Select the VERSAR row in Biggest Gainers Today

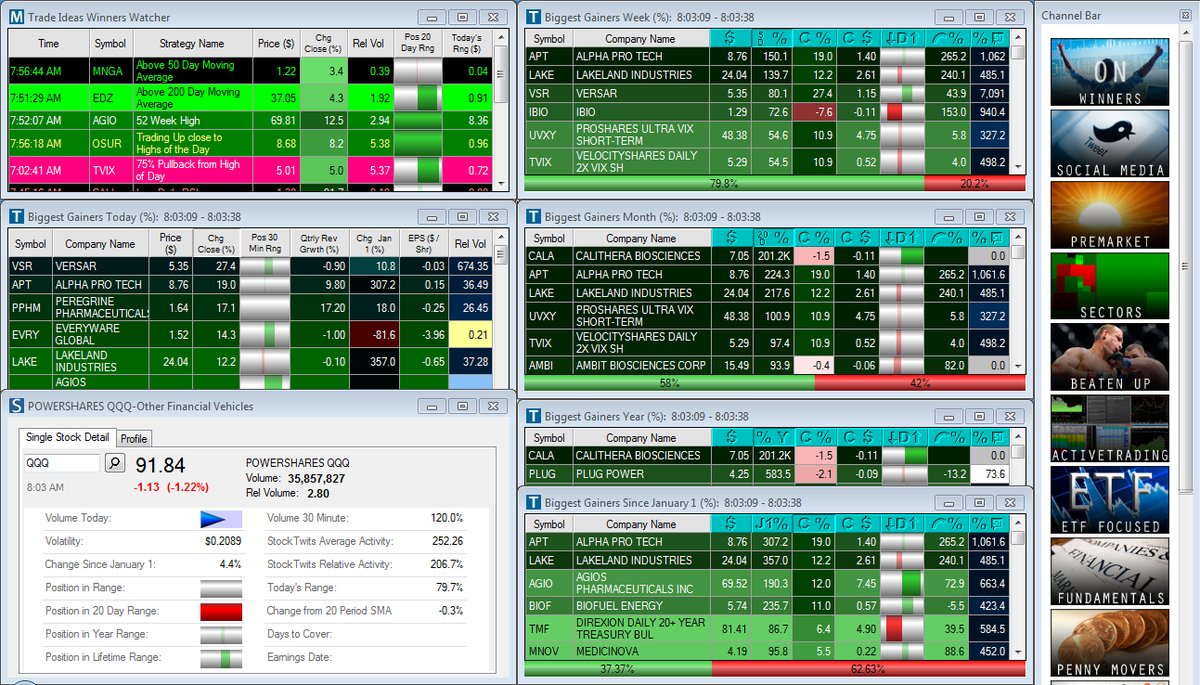tap(251, 266)
